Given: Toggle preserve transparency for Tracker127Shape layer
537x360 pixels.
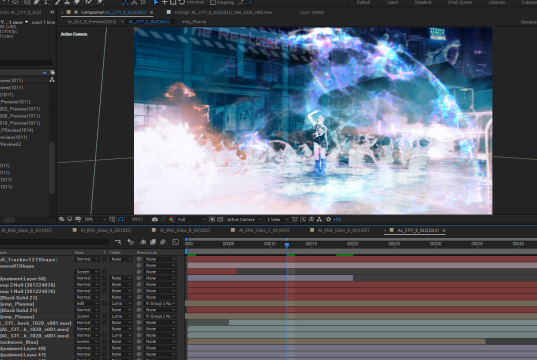Looking at the screenshot, I should 104,259.
